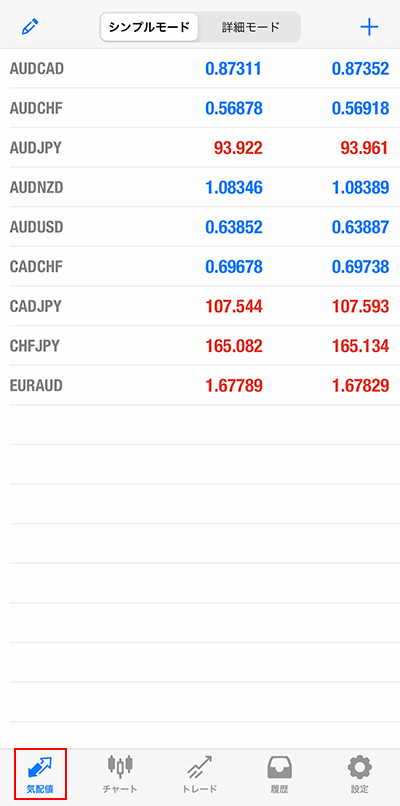Select the AUDCHF symbol
The height and width of the screenshot is (806, 400).
[x=34, y=108]
